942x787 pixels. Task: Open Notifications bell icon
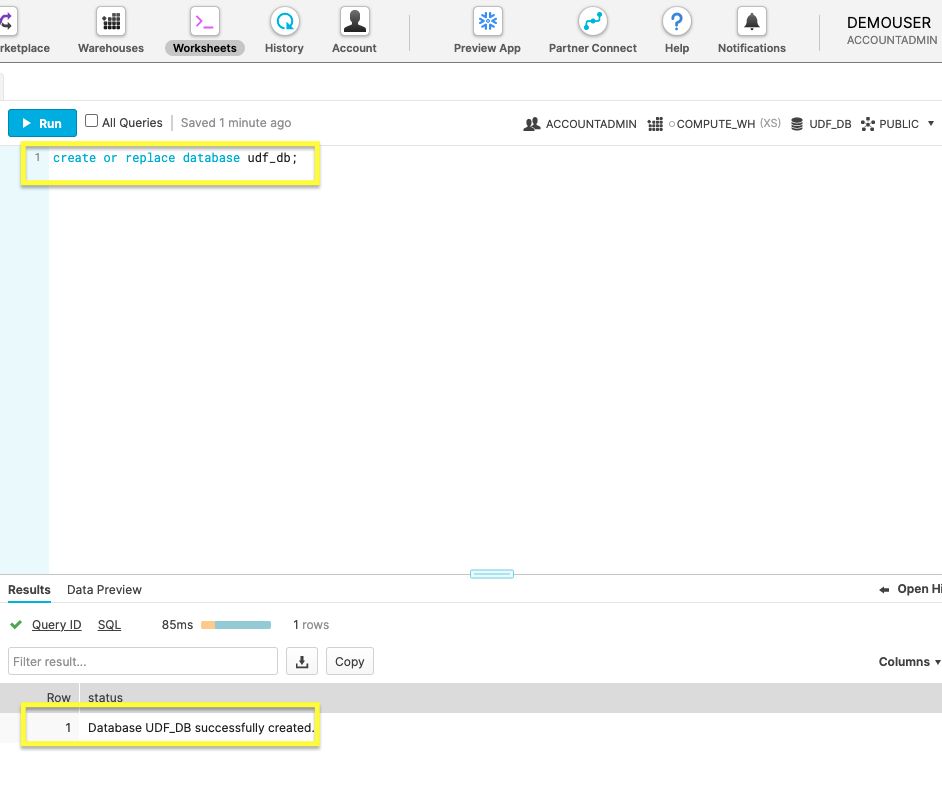(751, 22)
